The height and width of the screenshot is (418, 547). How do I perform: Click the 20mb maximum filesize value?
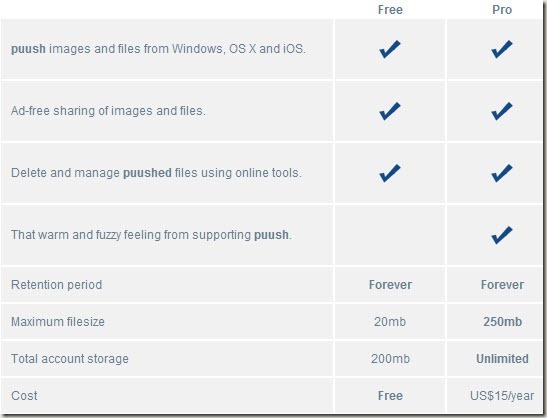[x=390, y=322]
